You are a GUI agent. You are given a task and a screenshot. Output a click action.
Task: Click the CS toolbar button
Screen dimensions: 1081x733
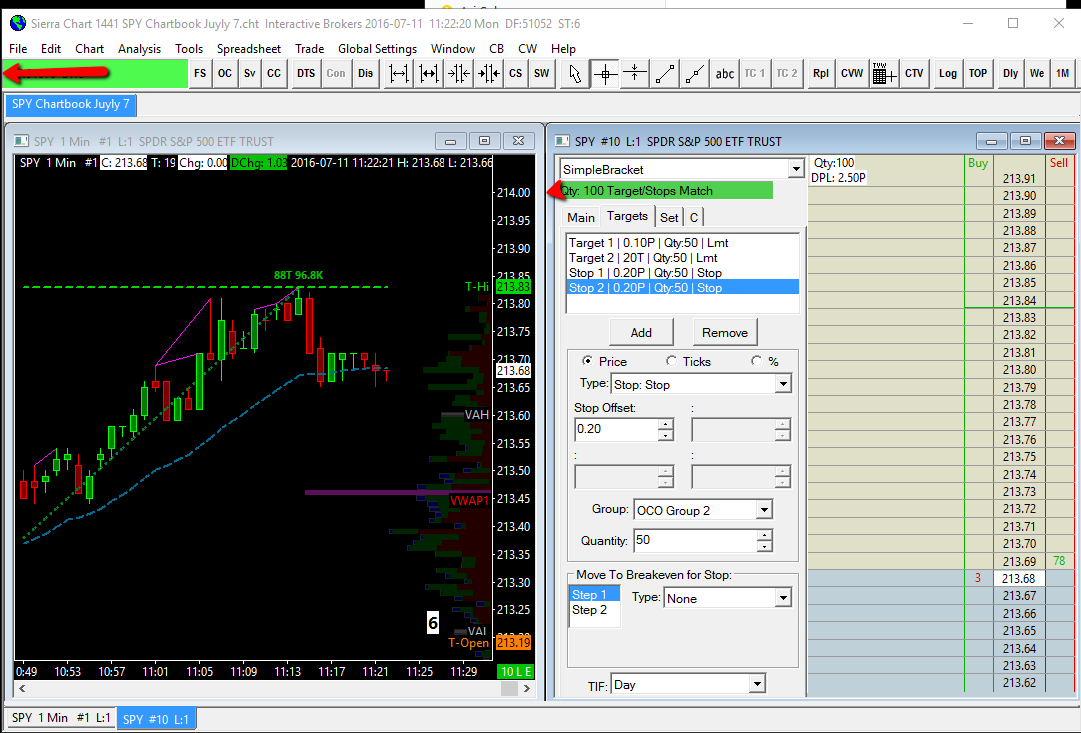[x=516, y=73]
